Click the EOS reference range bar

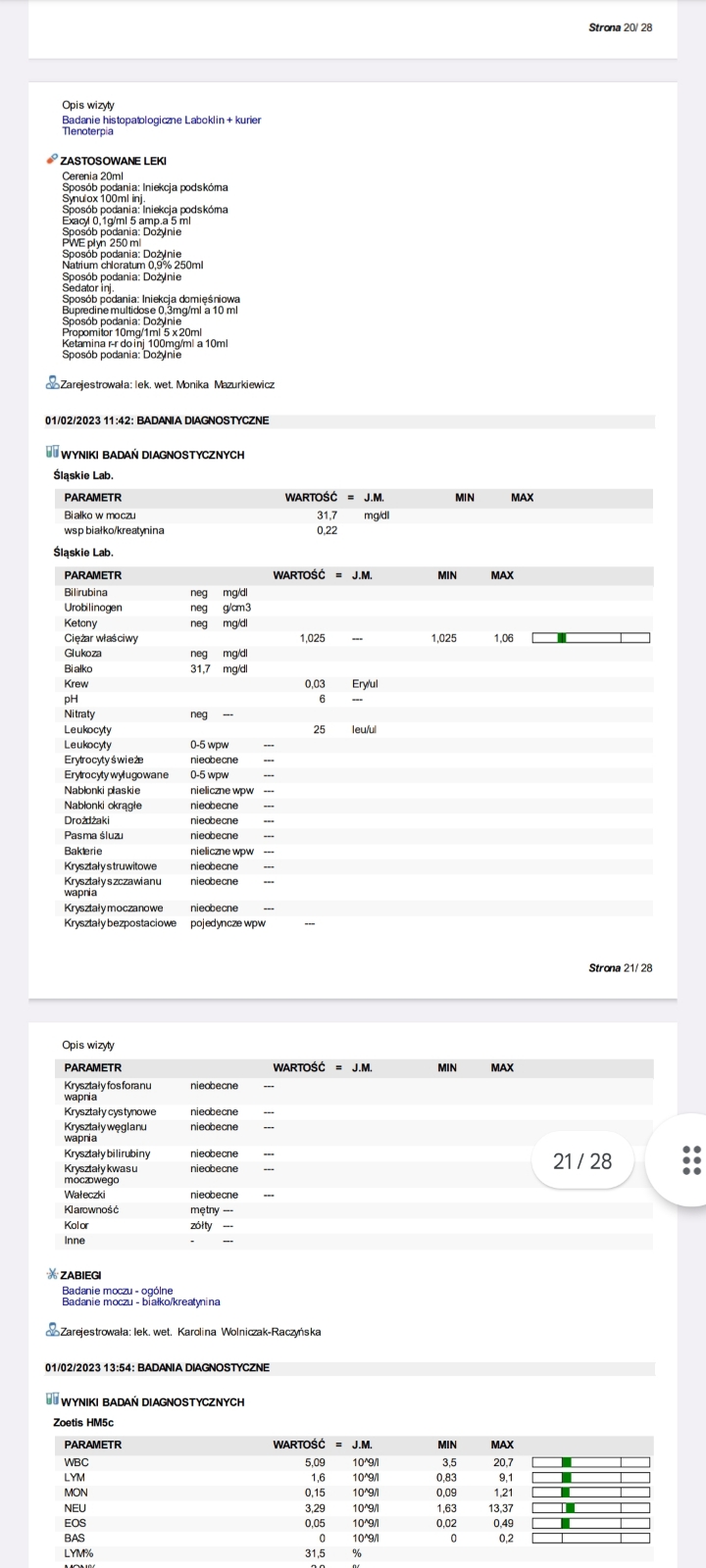591,1523
